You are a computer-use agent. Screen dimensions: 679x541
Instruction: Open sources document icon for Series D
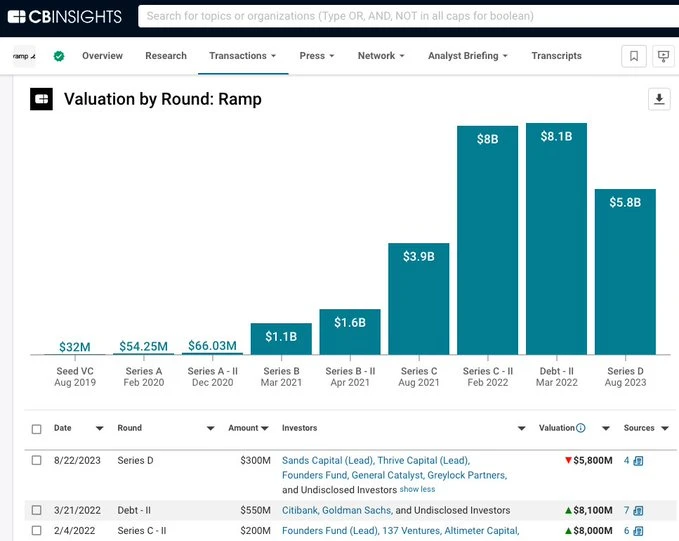point(638,461)
